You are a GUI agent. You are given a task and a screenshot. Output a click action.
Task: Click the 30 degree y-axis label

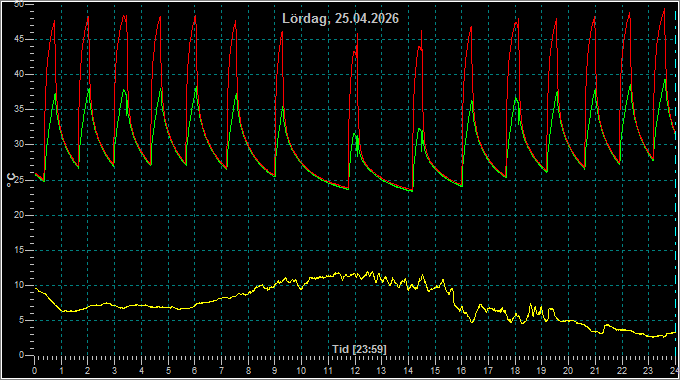(x=19, y=144)
